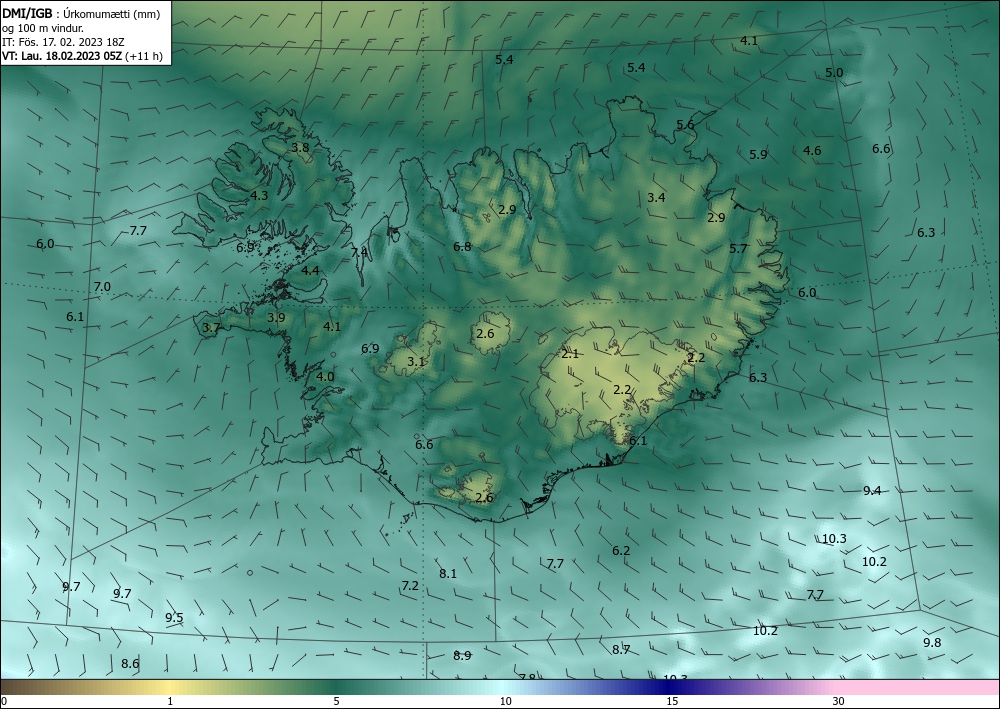Click the 4.3 value on the map
This screenshot has width=1000, height=709.
(x=259, y=196)
